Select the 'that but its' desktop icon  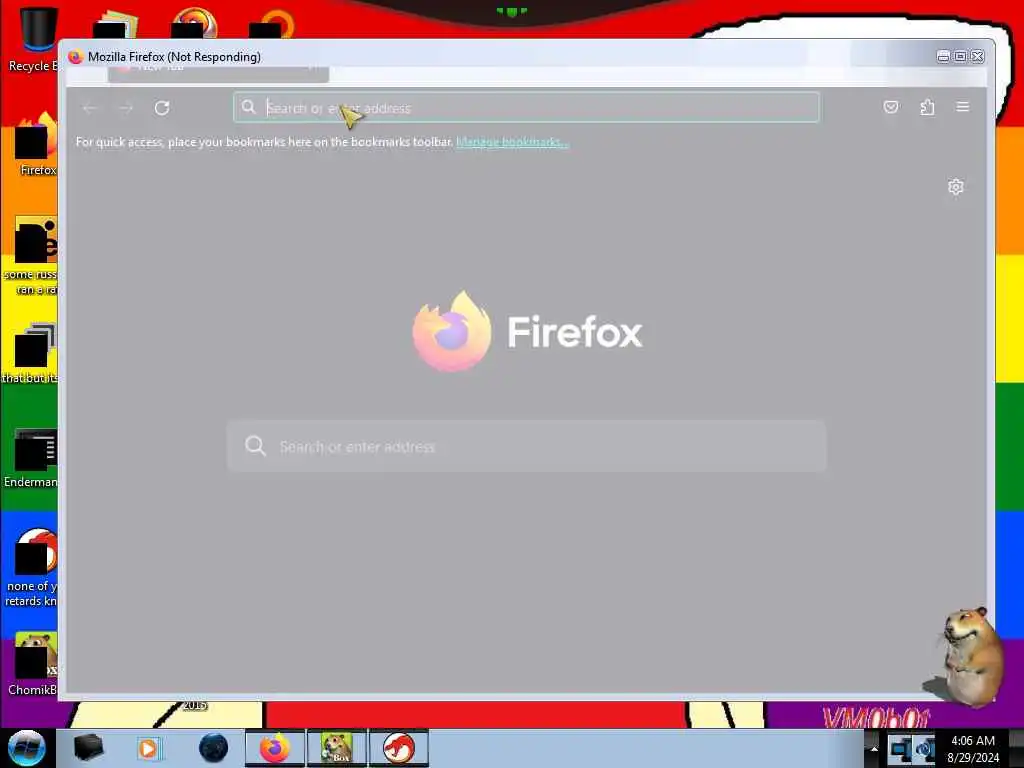coord(31,353)
